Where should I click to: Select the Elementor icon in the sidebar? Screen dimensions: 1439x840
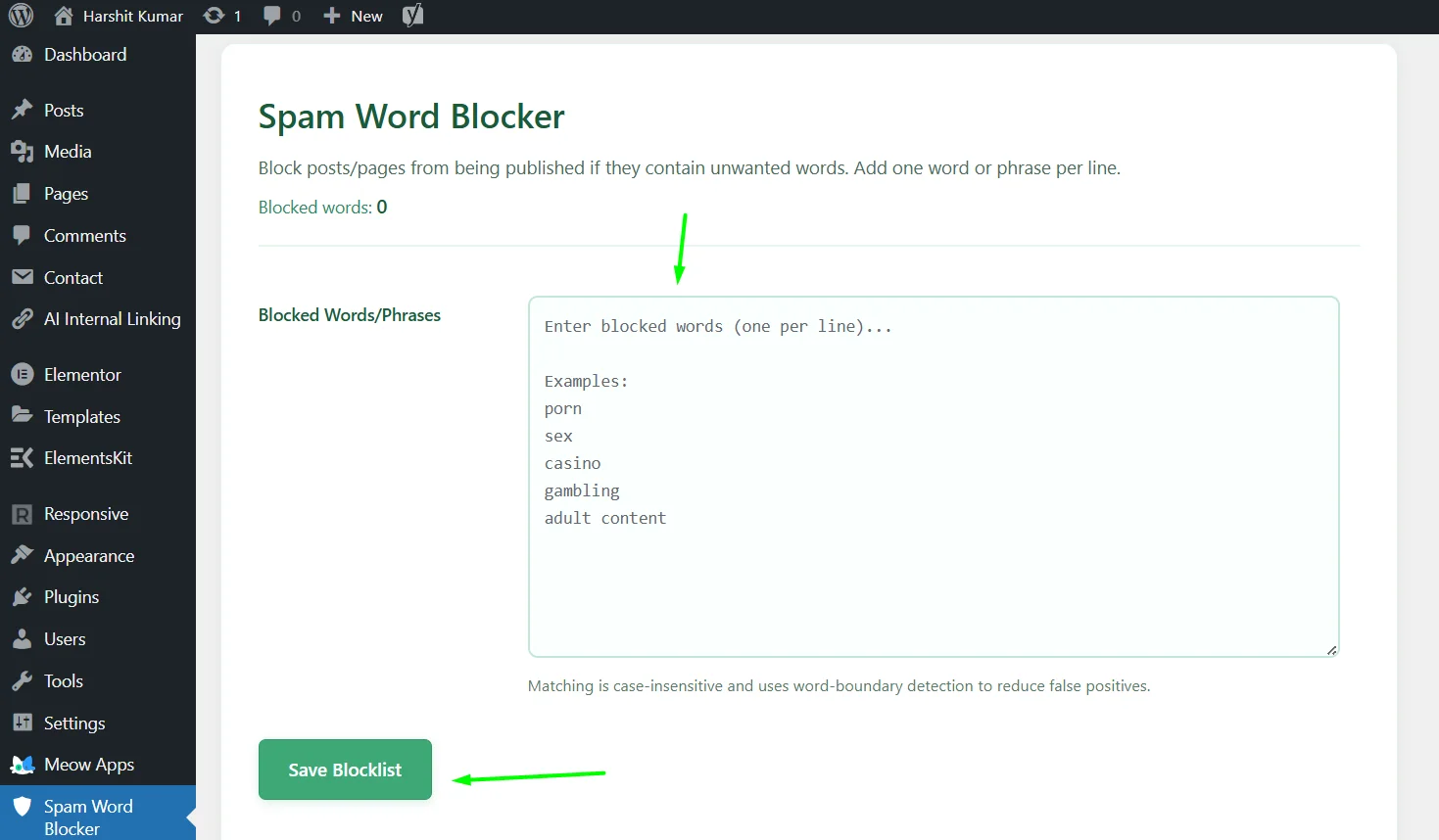click(x=22, y=374)
